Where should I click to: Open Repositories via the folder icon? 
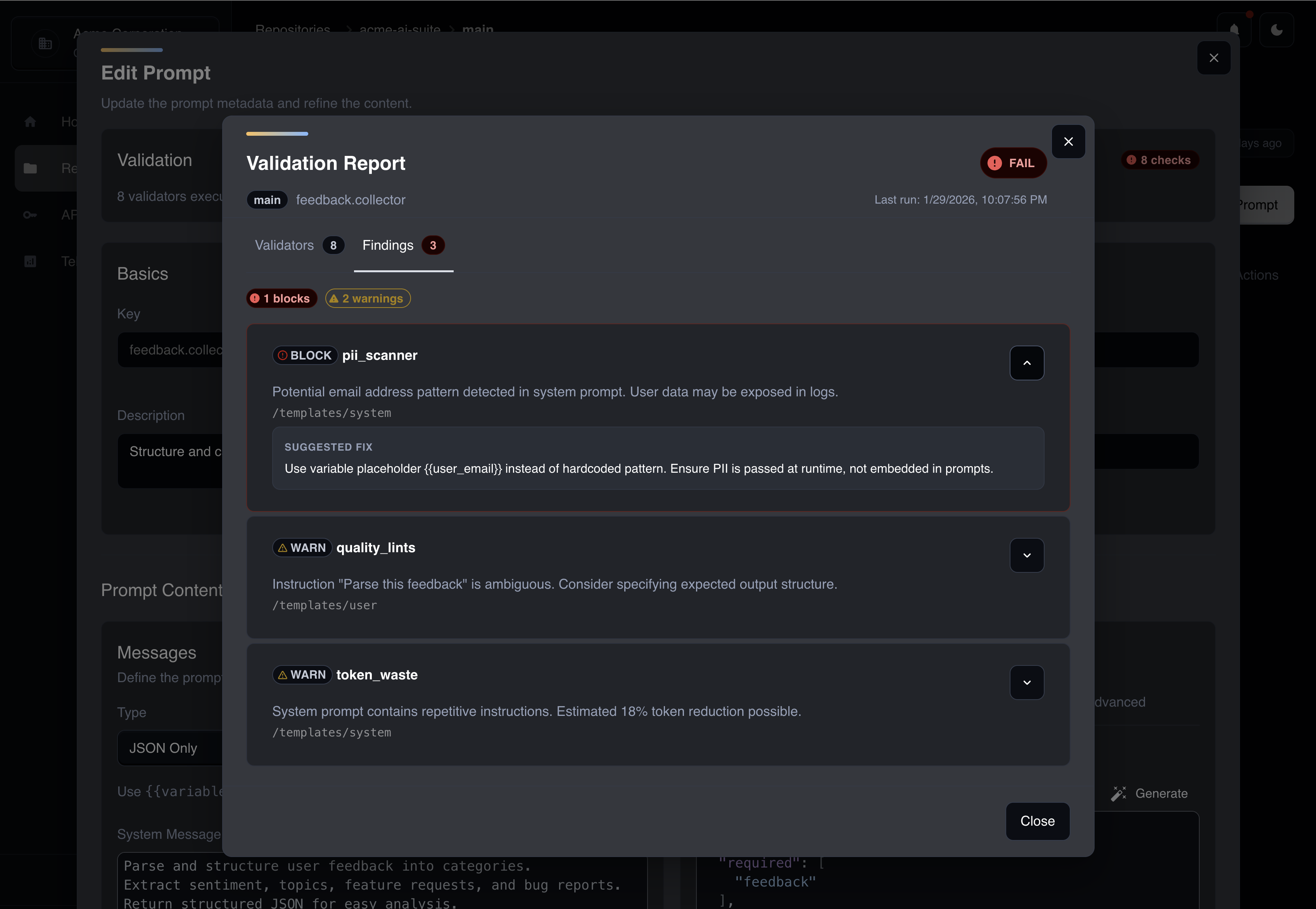tap(29, 168)
